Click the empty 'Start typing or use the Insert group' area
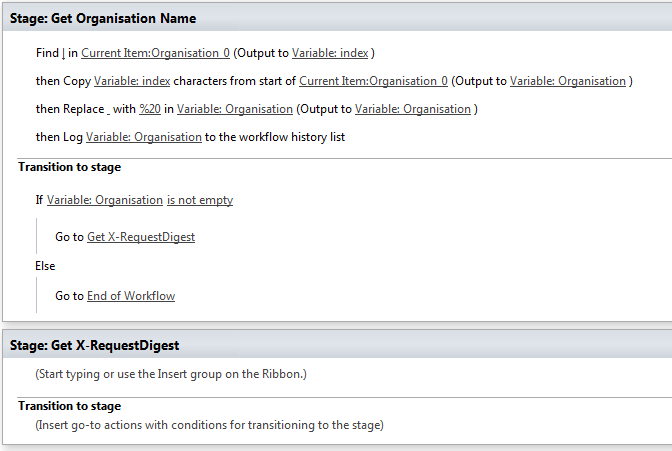This screenshot has height=451, width=672. tap(171, 374)
